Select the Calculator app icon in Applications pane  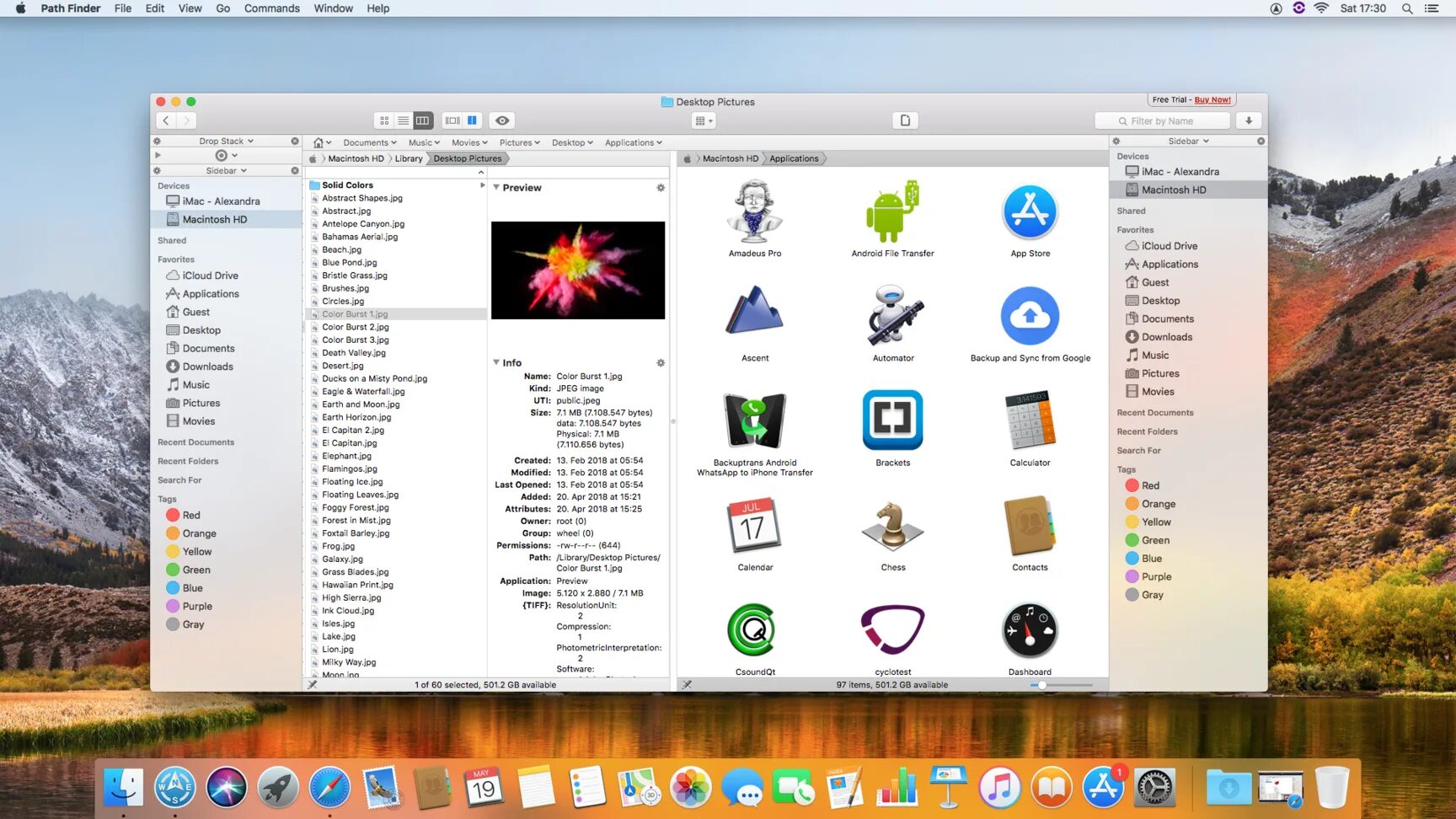click(x=1030, y=420)
